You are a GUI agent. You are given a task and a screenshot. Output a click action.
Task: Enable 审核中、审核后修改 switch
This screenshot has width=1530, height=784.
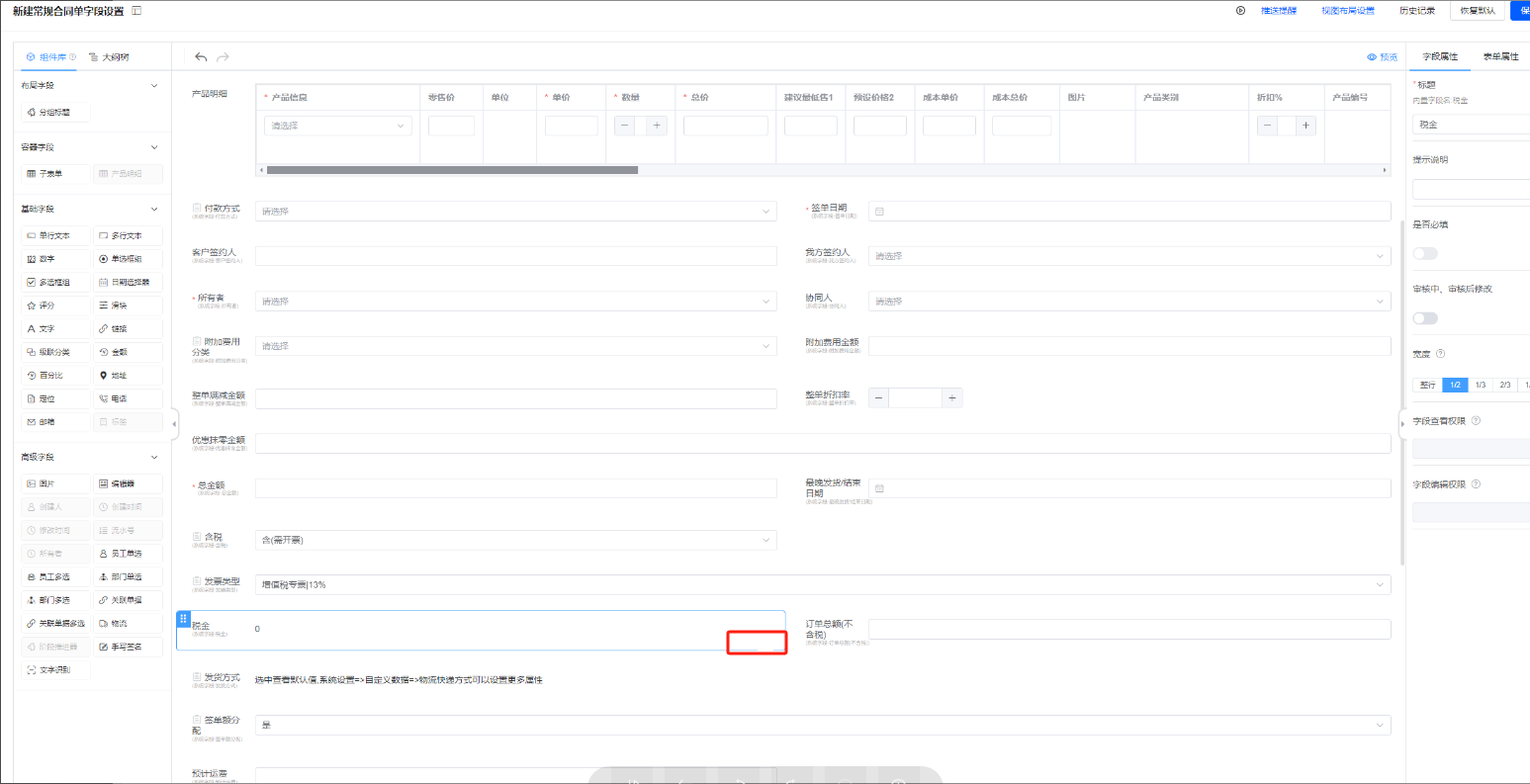click(1425, 318)
